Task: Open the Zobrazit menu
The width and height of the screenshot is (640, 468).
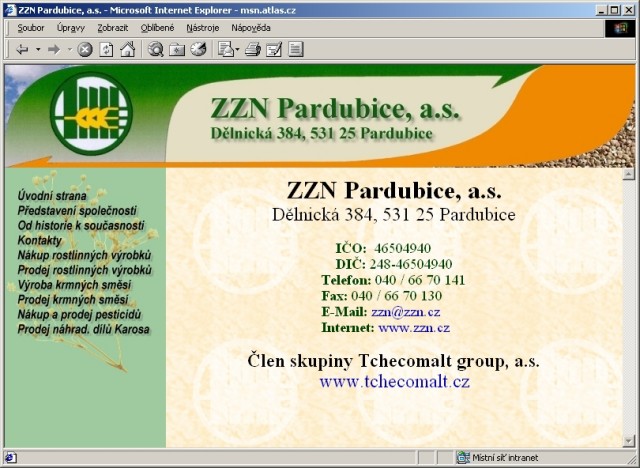Action: click(113, 28)
